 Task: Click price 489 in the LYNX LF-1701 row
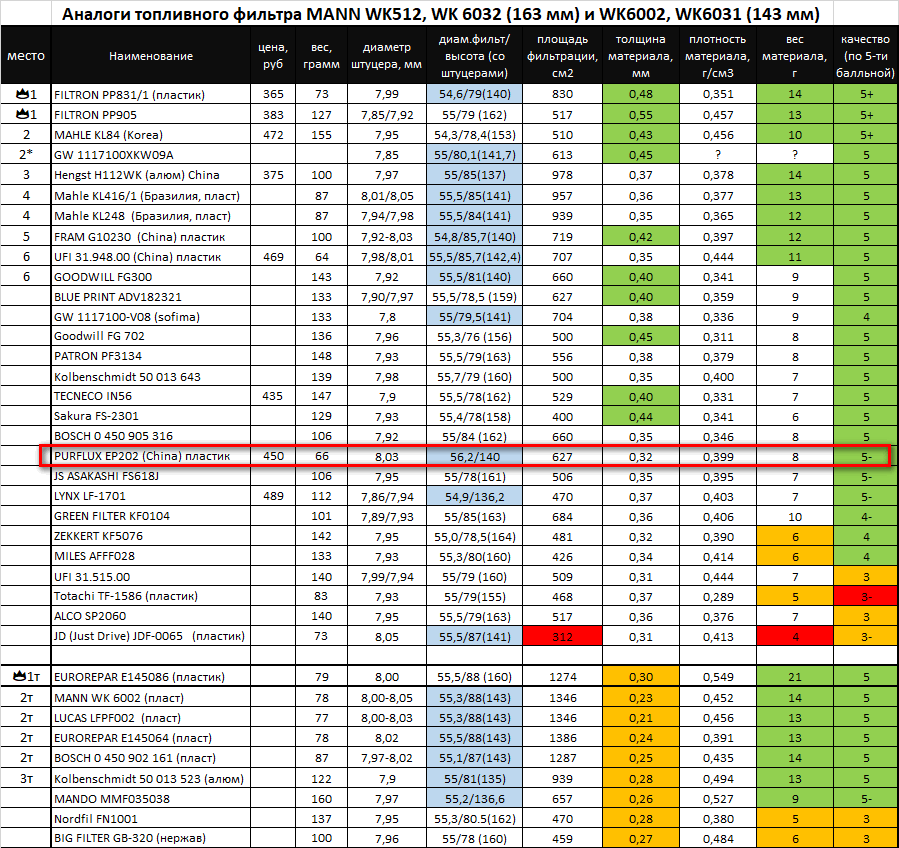tap(273, 496)
